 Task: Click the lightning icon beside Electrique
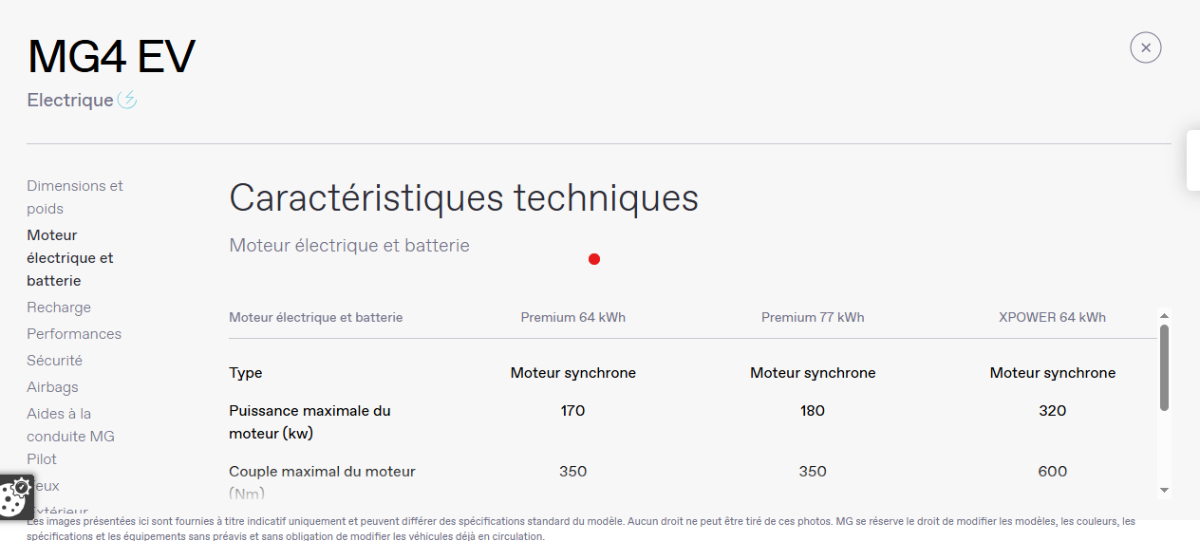click(127, 100)
